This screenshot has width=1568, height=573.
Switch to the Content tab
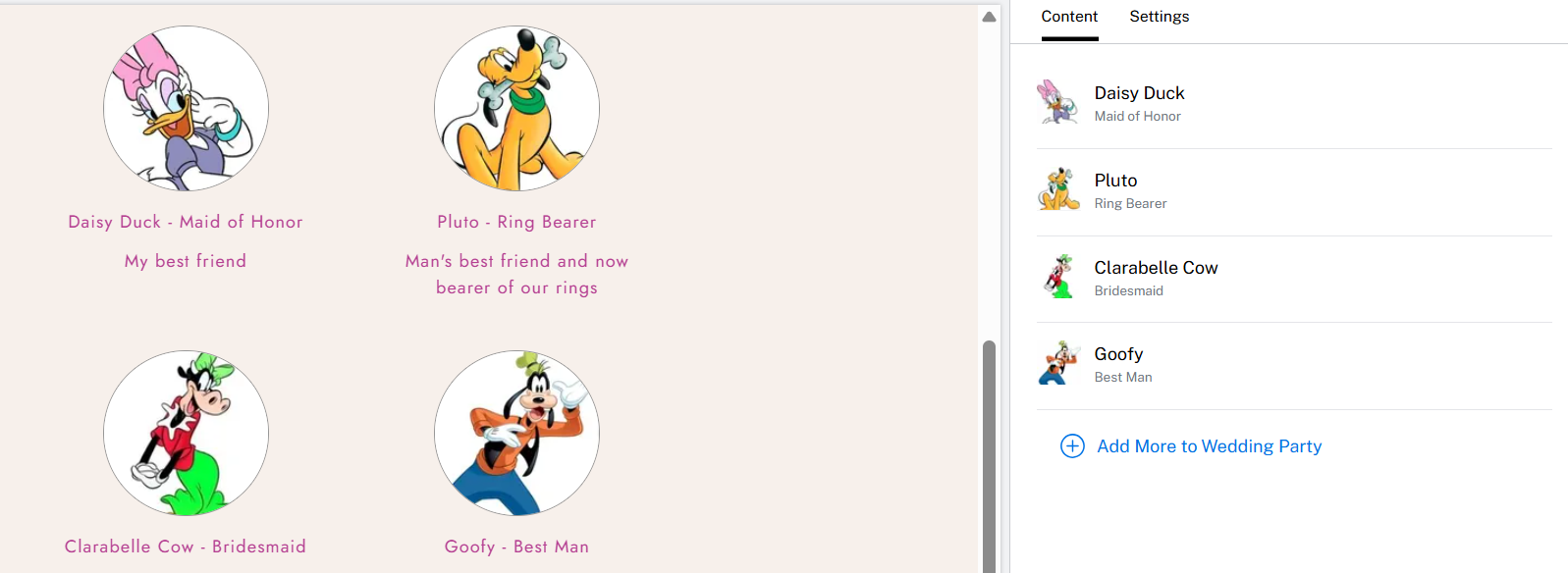click(1069, 17)
